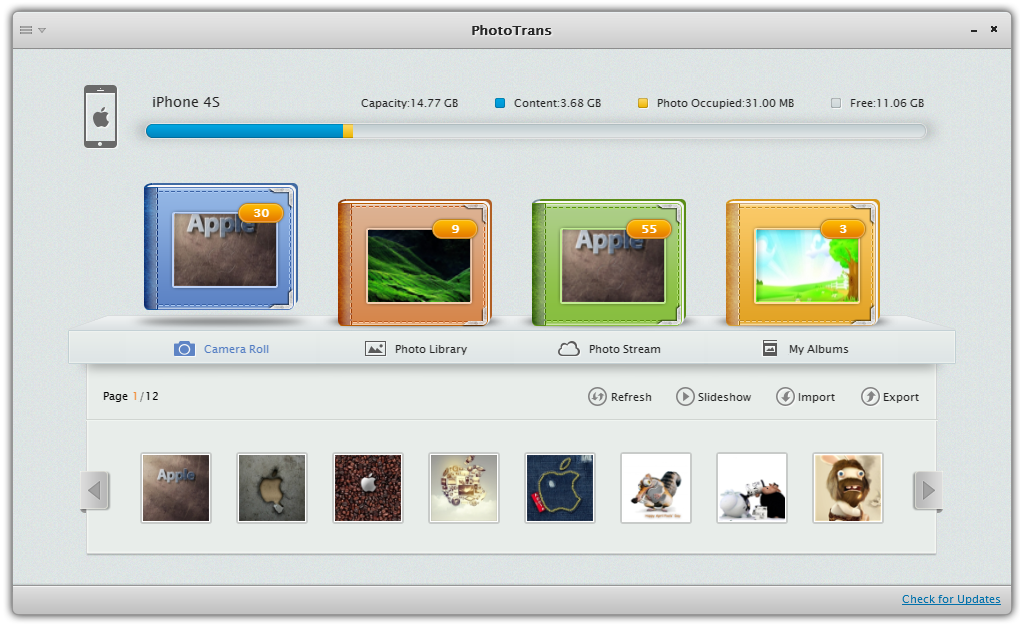This screenshot has width=1020, height=624.
Task: Select the denim Apple logo thumbnail
Action: click(560, 488)
